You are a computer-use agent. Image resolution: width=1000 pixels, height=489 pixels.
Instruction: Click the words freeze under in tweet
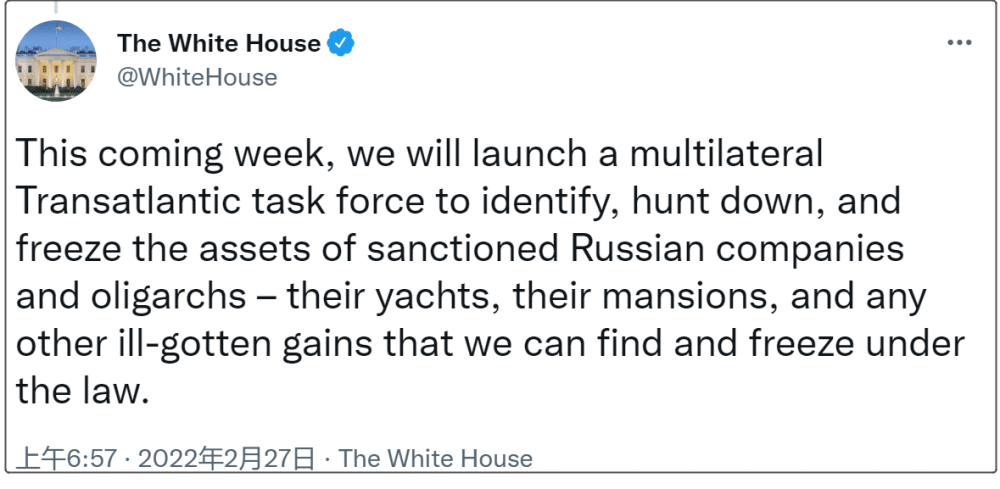pos(857,344)
